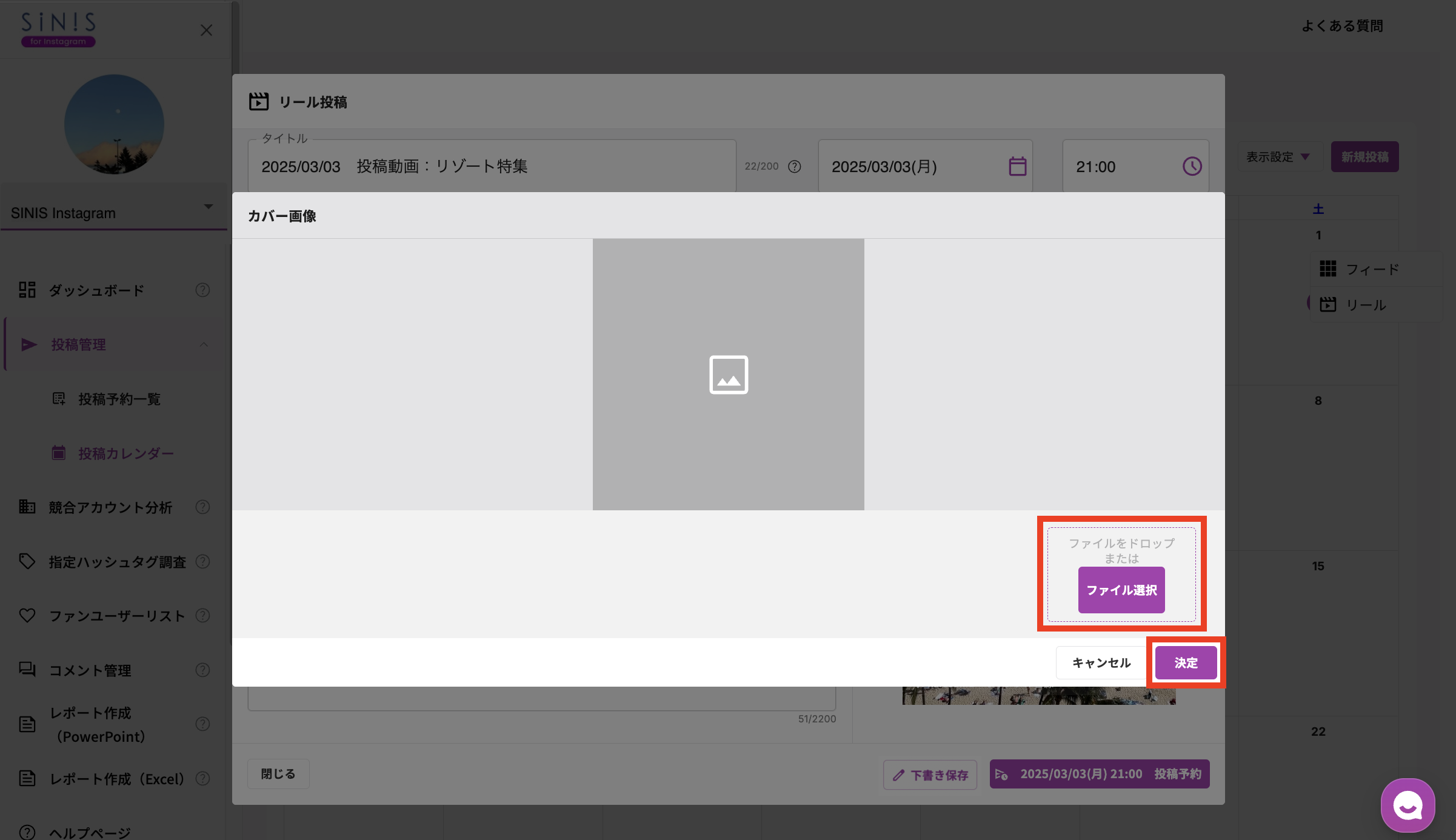Click the fan user list heart icon
1456x840 pixels.
click(27, 615)
